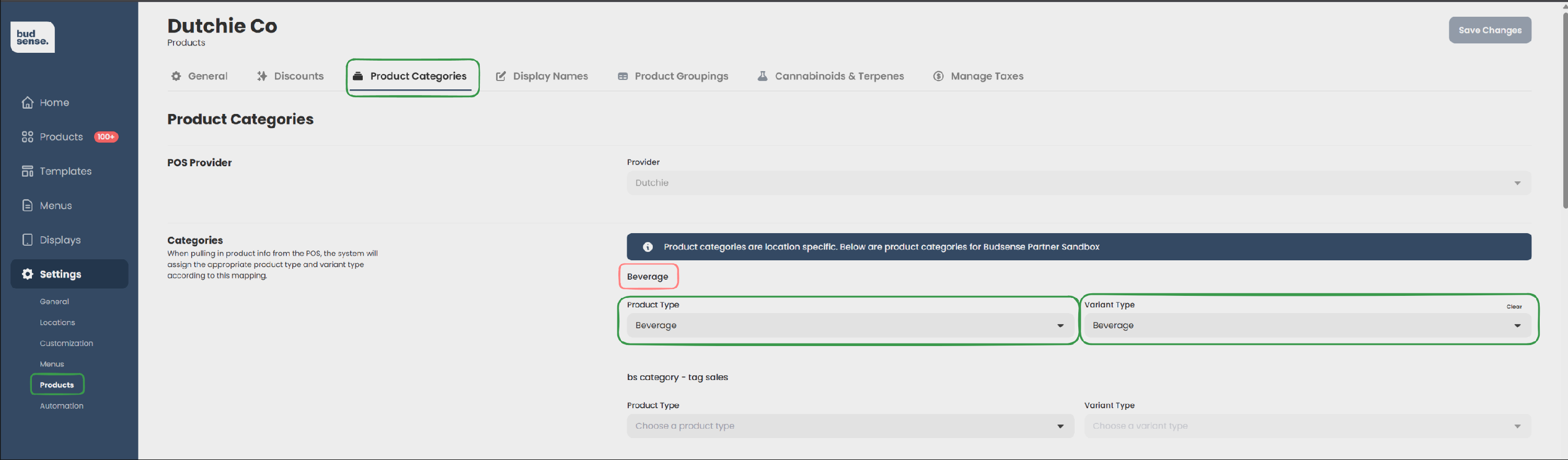Click the Products grid icon in sidebar
The height and width of the screenshot is (460, 1568).
pyautogui.click(x=27, y=137)
